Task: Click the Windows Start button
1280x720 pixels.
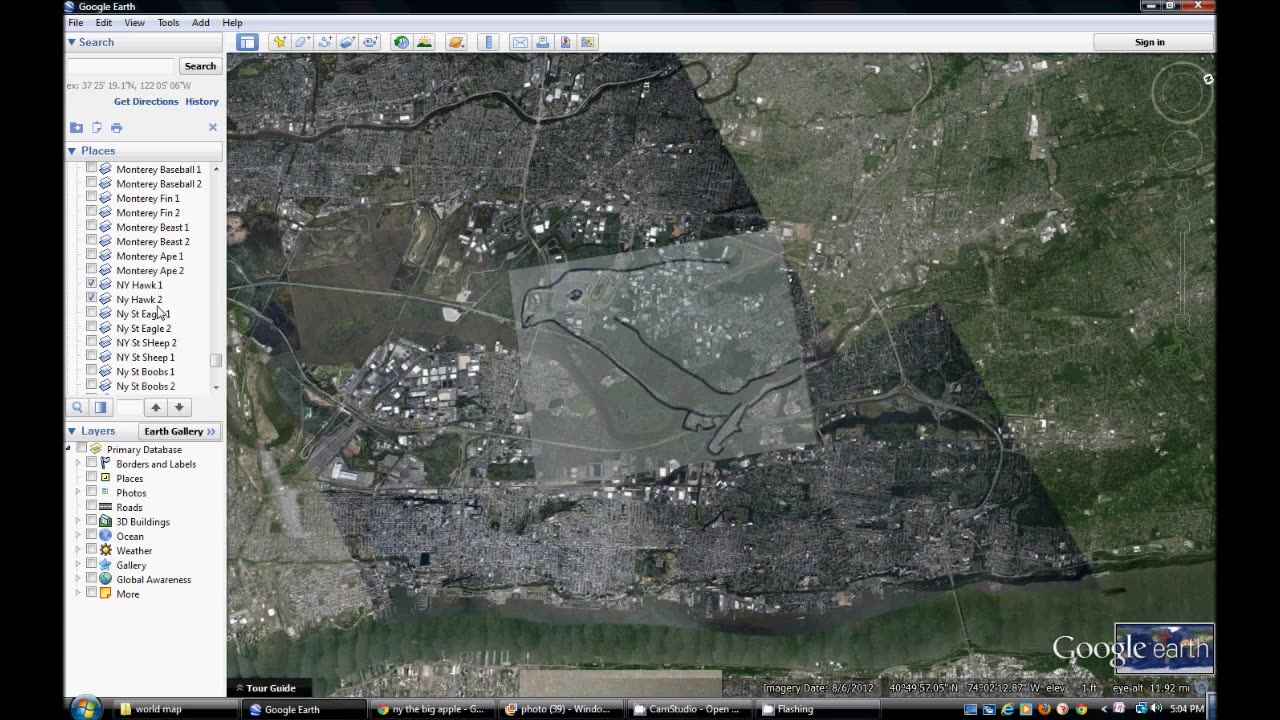Action: [85, 708]
